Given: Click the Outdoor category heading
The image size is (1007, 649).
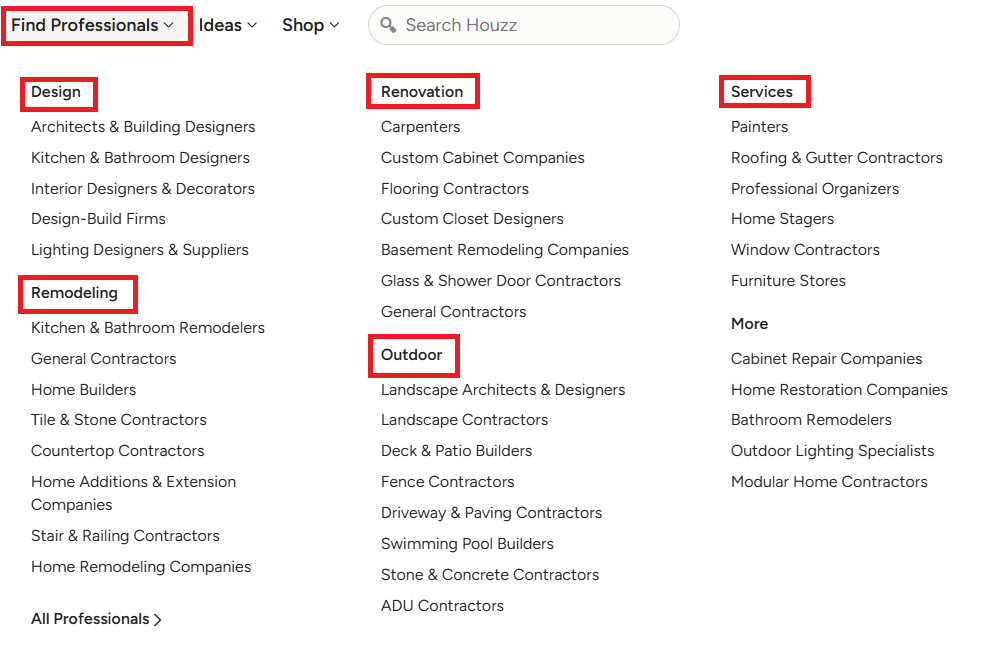Looking at the screenshot, I should point(413,355).
